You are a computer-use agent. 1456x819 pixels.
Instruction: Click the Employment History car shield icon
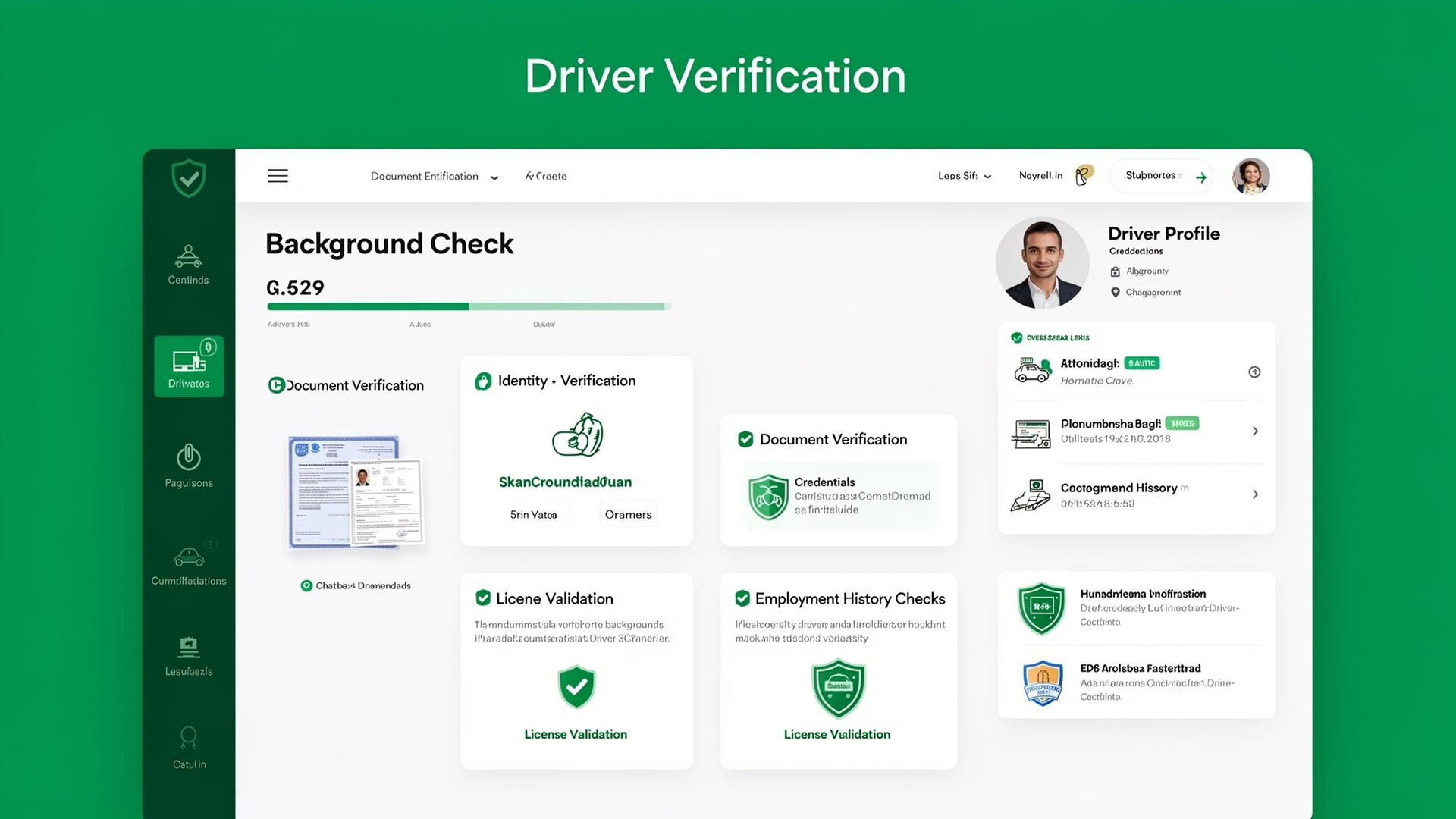pos(838,688)
